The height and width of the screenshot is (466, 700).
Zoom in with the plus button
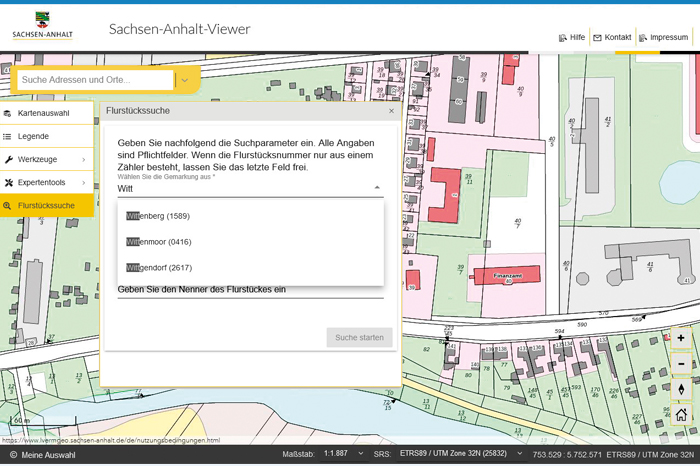(681, 338)
